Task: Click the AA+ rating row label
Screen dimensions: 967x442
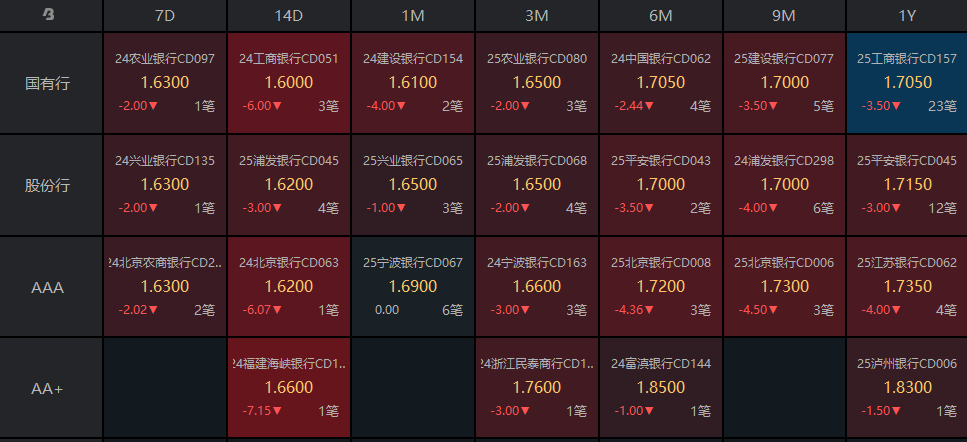Action: coord(47,389)
